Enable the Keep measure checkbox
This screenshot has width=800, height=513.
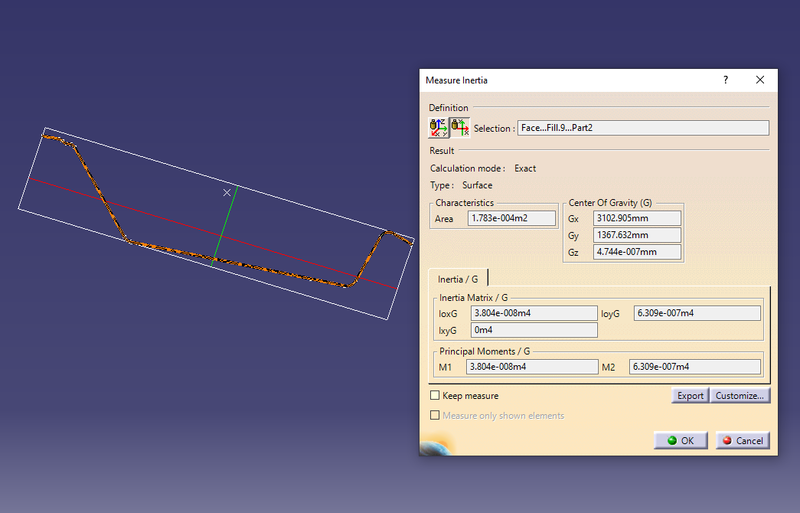click(x=435, y=396)
